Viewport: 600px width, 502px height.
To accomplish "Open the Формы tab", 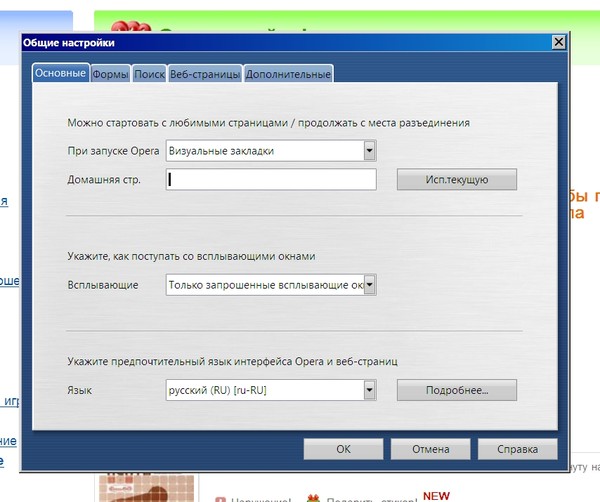I will (x=111, y=74).
